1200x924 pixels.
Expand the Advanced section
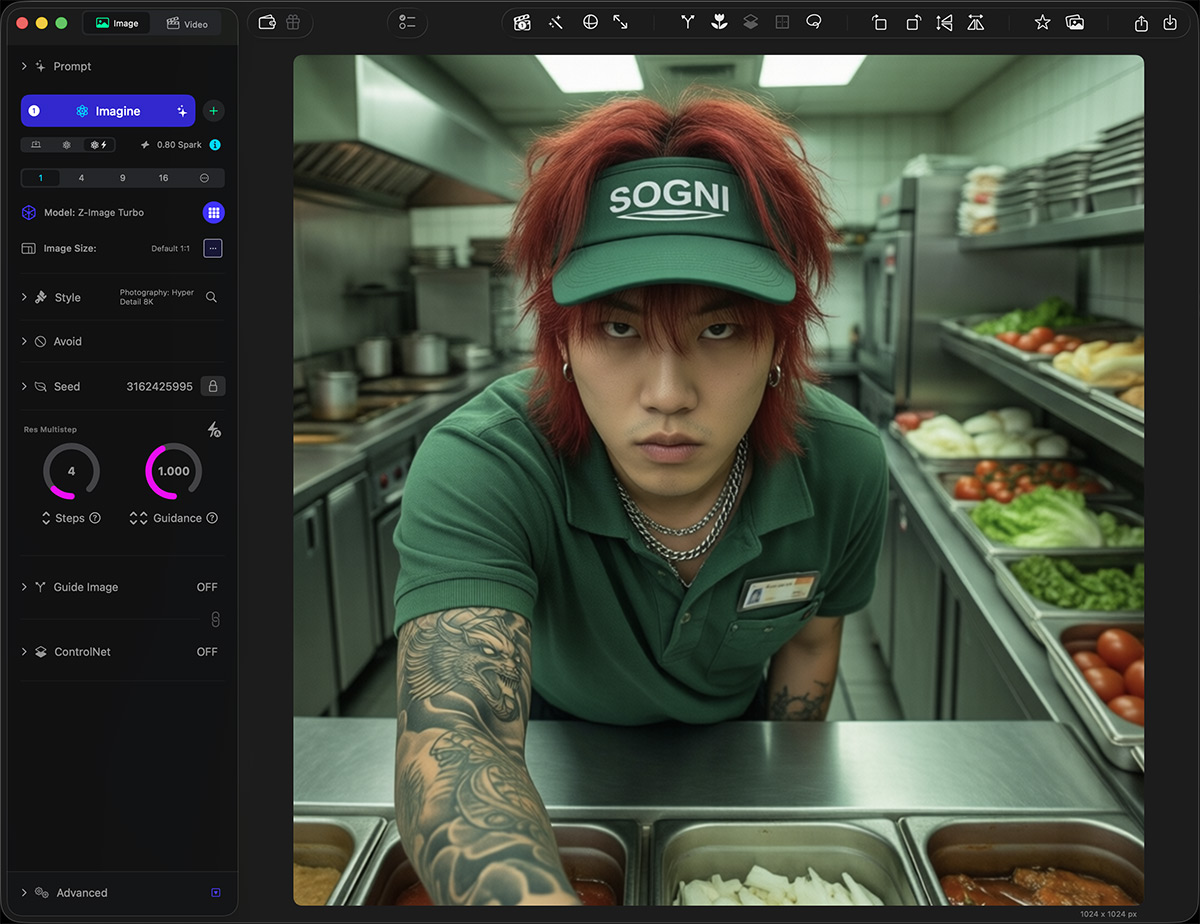(24, 893)
